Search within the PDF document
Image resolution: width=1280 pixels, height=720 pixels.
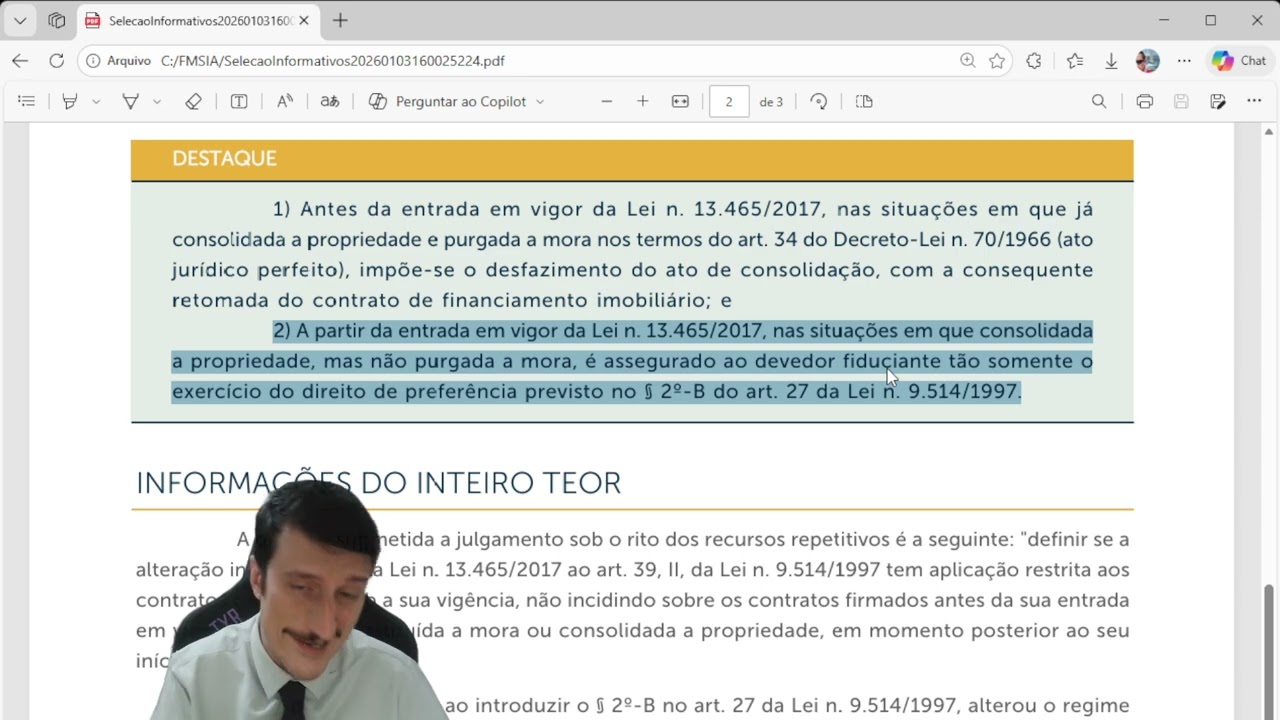[1099, 101]
